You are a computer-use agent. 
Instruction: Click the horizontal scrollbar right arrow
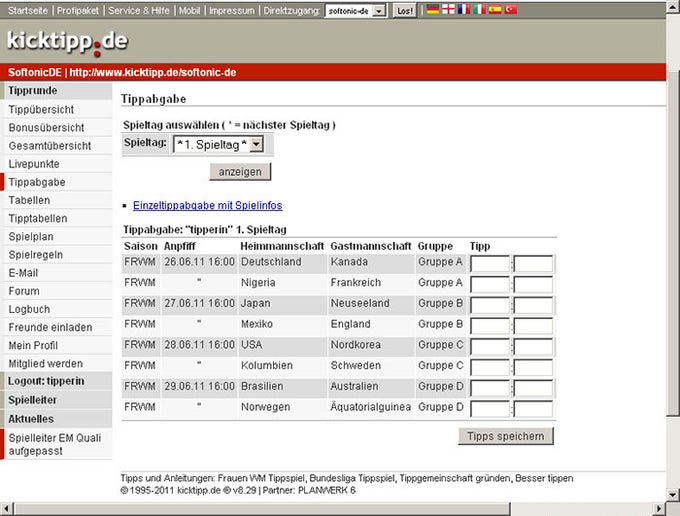coord(659,509)
